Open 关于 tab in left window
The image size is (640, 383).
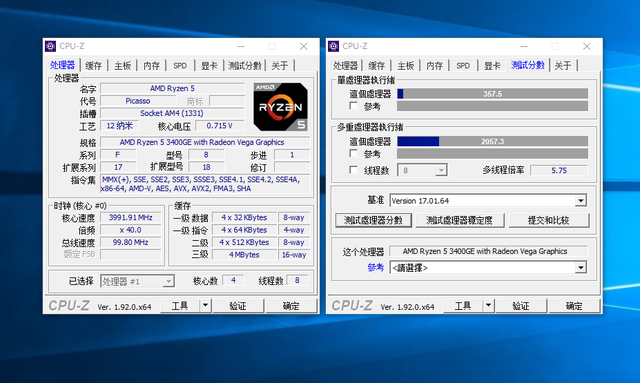(x=280, y=65)
